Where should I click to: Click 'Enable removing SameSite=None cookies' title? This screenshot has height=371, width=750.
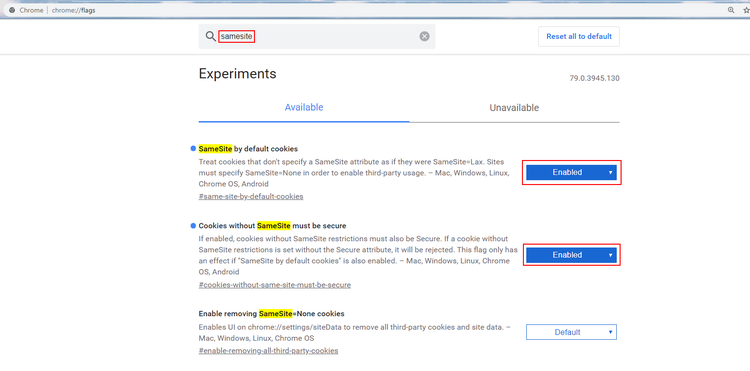[271, 314]
